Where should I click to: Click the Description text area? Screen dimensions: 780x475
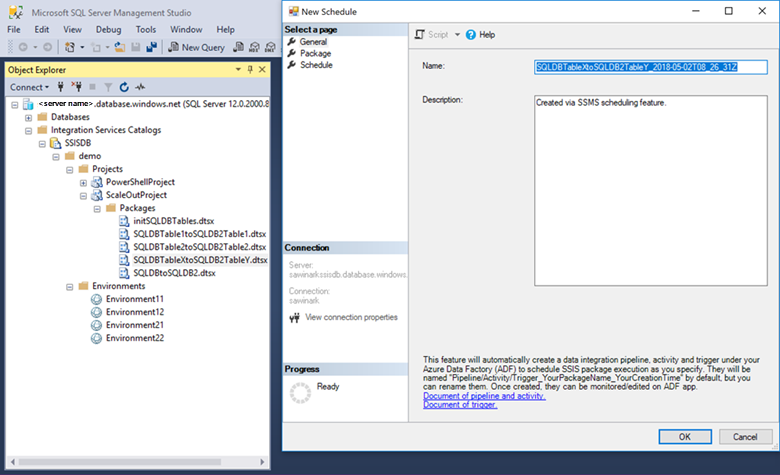coord(651,190)
